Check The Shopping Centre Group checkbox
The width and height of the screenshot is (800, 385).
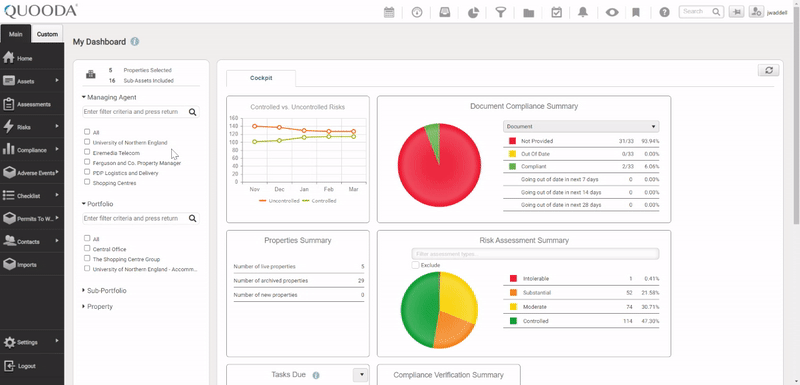[x=87, y=259]
